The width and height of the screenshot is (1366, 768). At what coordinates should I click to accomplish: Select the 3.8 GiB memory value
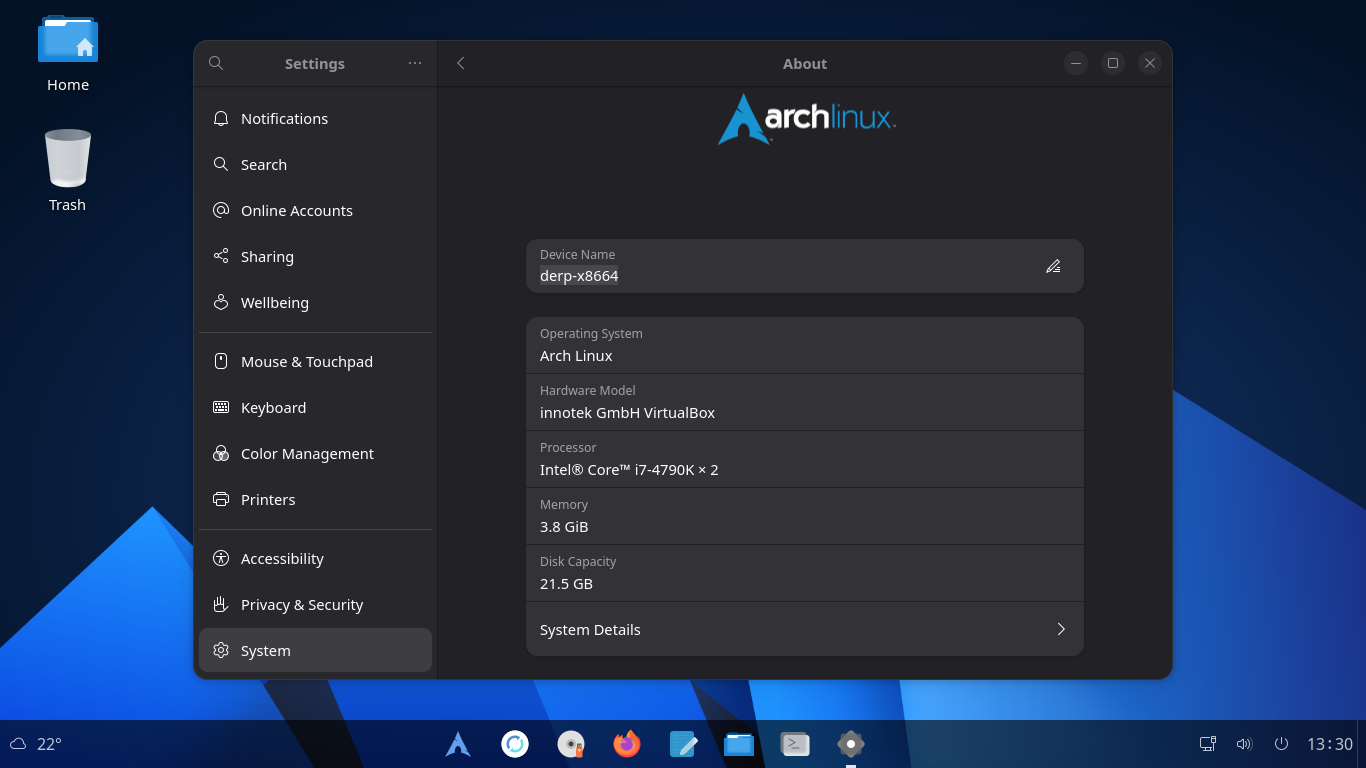click(564, 527)
